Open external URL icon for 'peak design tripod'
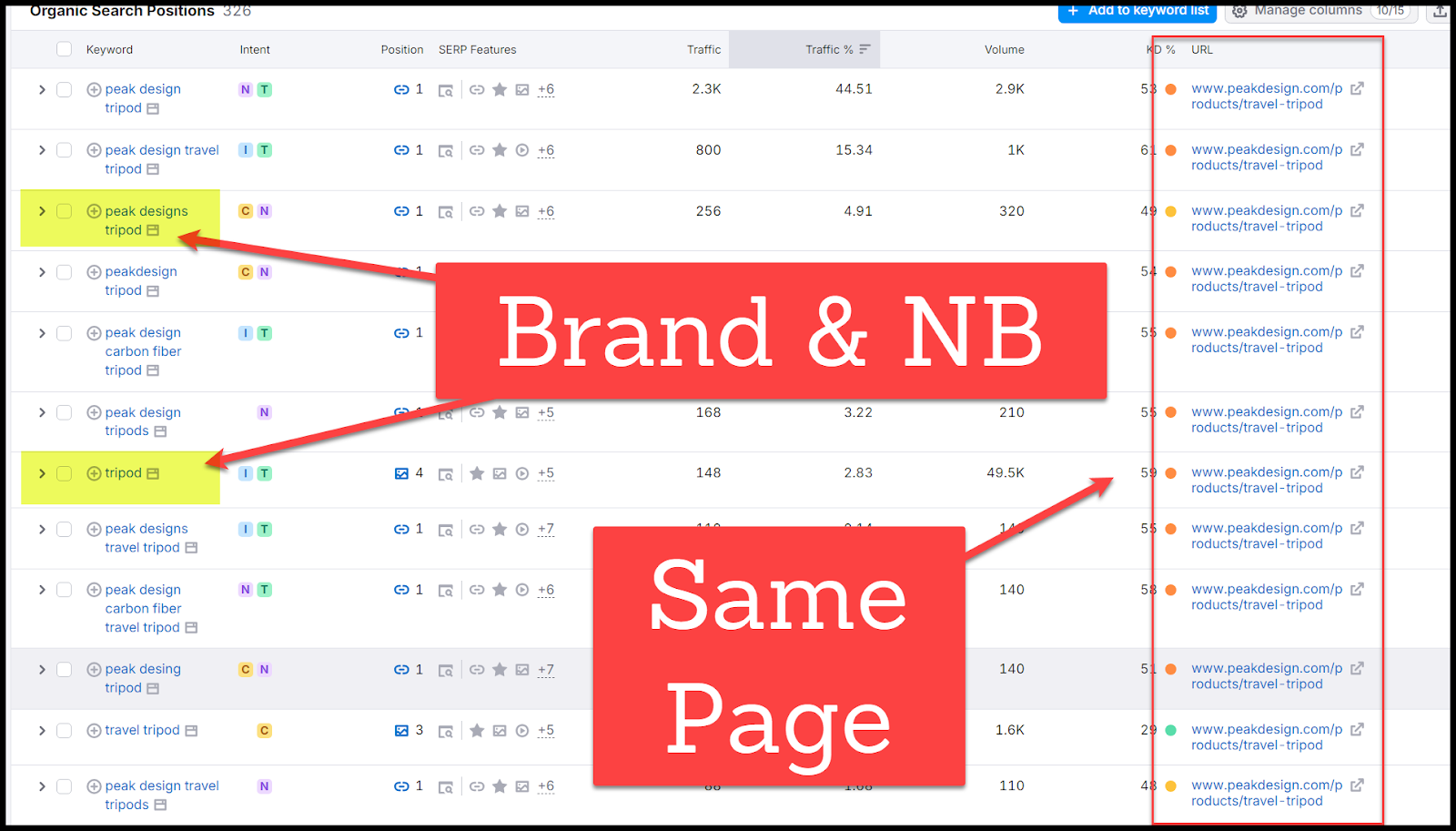1456x831 pixels. [1357, 88]
